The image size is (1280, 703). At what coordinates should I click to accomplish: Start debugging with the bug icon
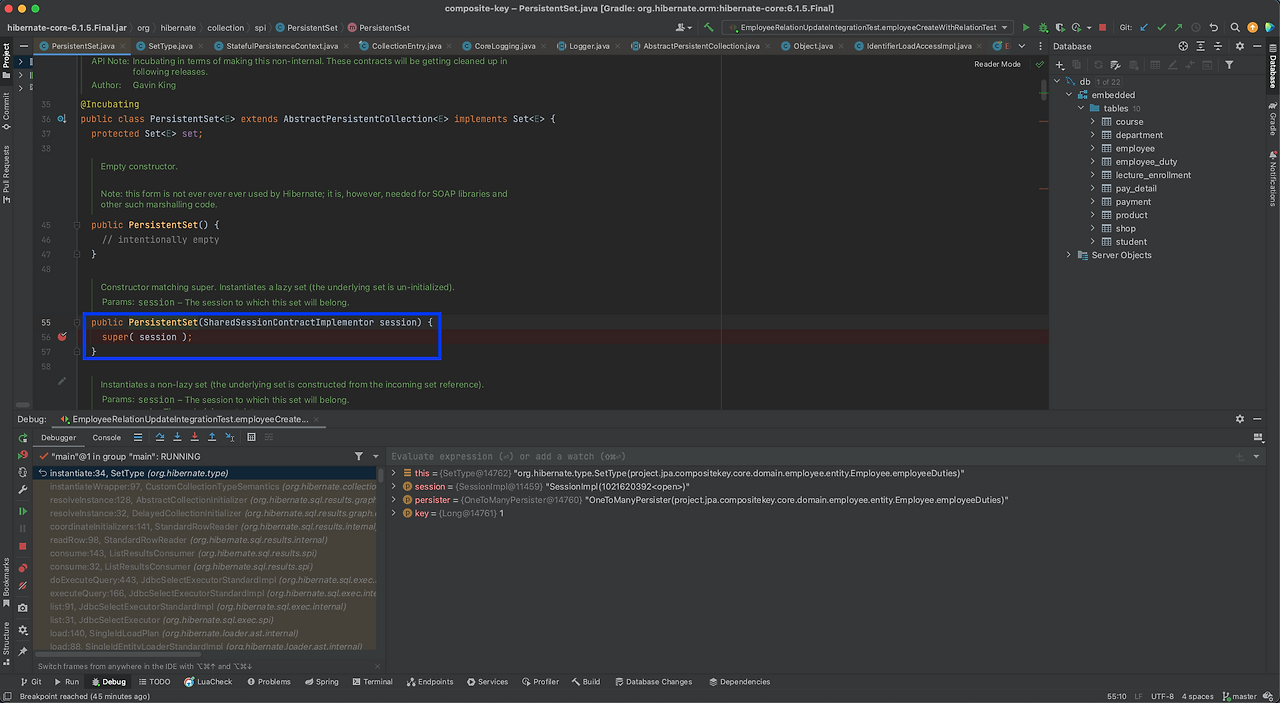pos(1043,28)
